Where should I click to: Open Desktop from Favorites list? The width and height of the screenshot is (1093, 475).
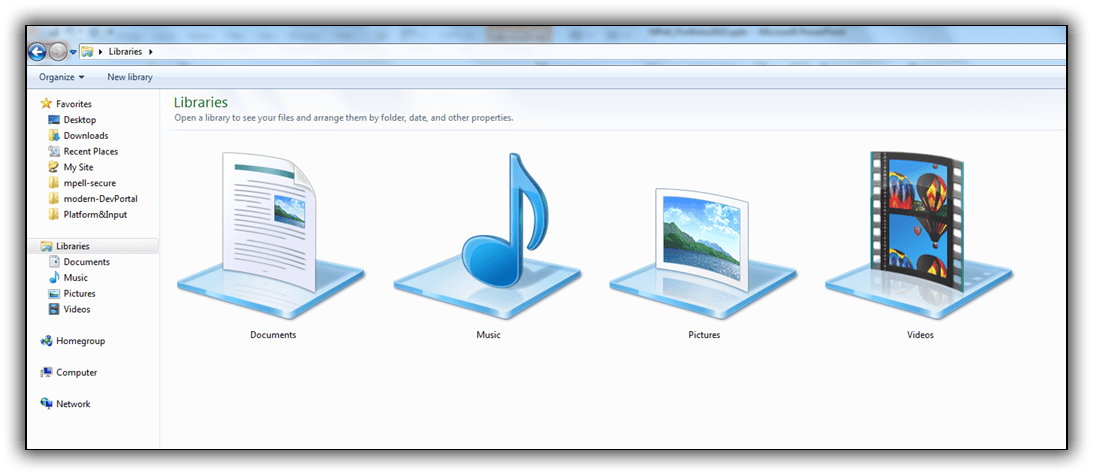click(x=80, y=120)
